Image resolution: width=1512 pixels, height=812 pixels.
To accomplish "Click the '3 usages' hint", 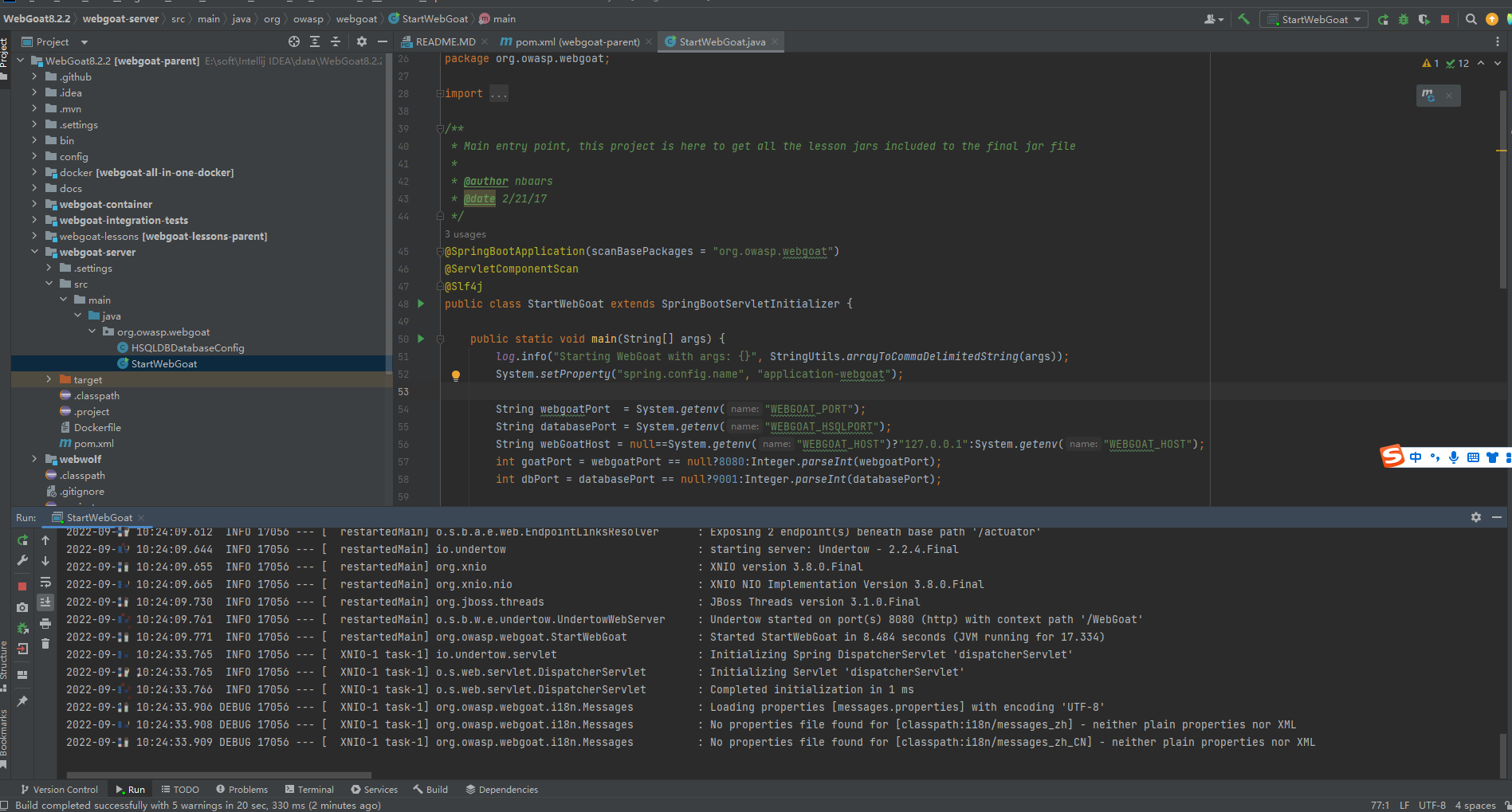I will click(x=465, y=234).
